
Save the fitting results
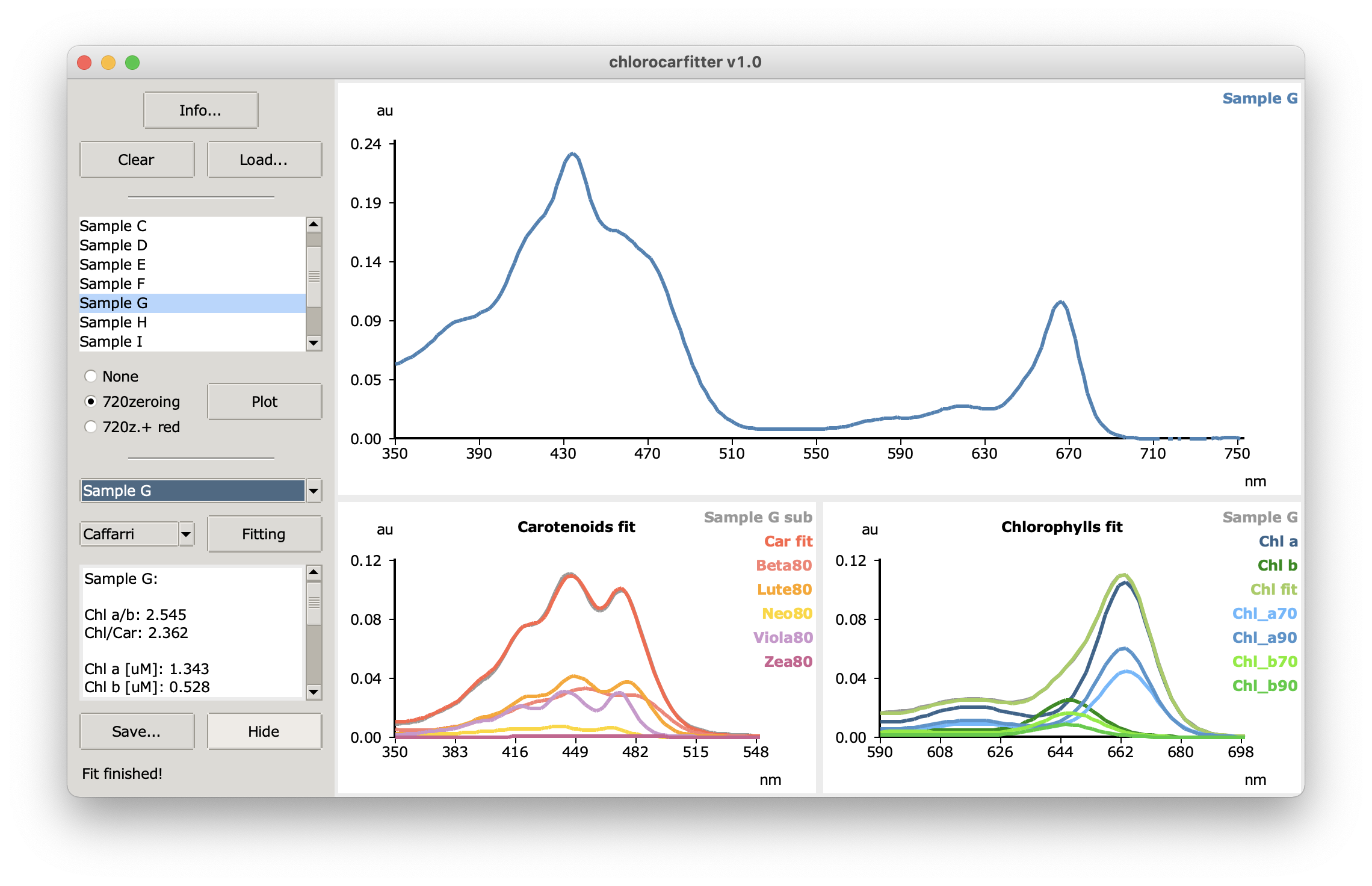click(137, 731)
